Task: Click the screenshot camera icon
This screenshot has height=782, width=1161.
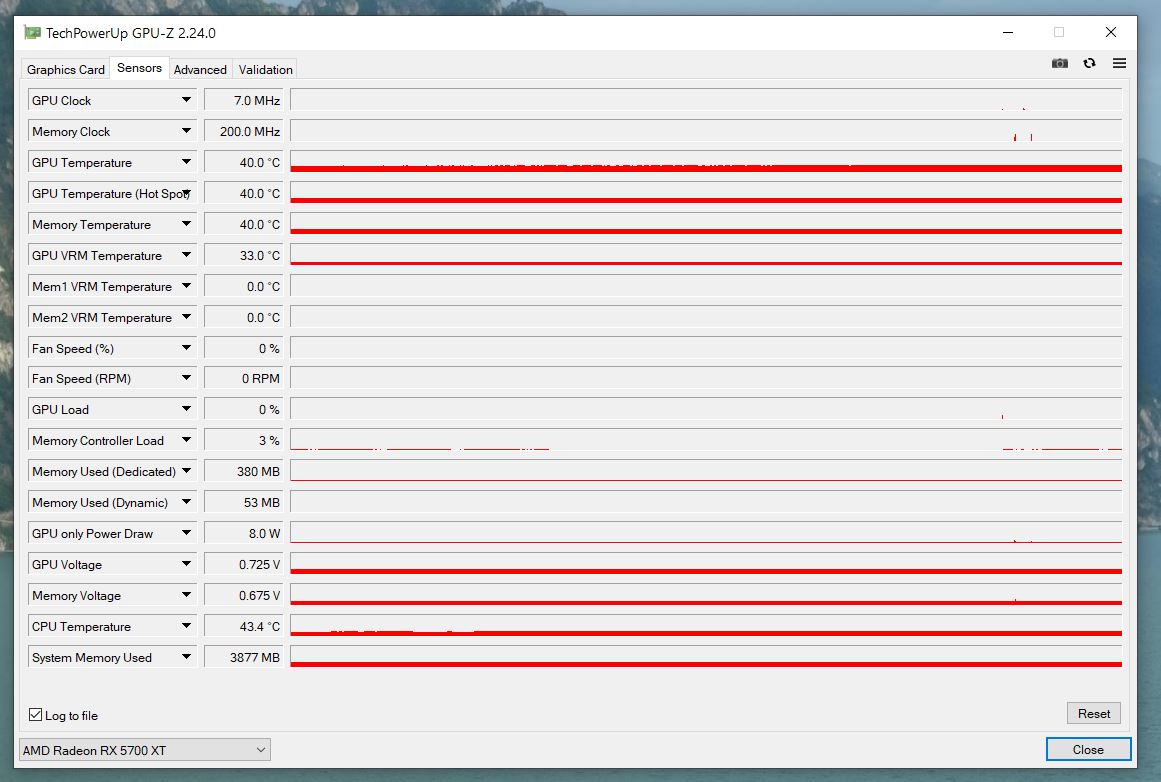Action: 1060,64
